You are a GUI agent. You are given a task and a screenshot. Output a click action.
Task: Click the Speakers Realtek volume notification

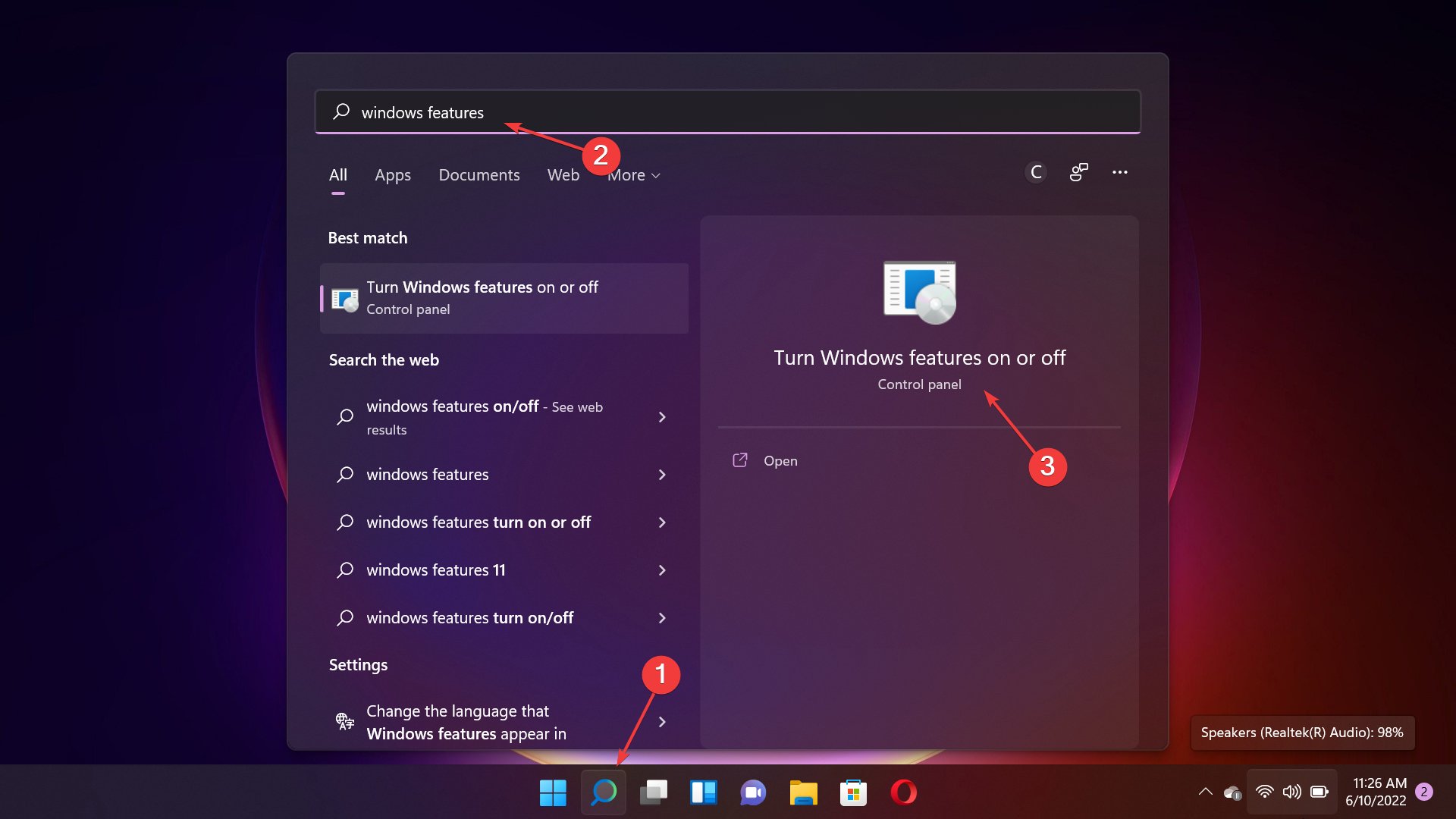pos(1301,733)
